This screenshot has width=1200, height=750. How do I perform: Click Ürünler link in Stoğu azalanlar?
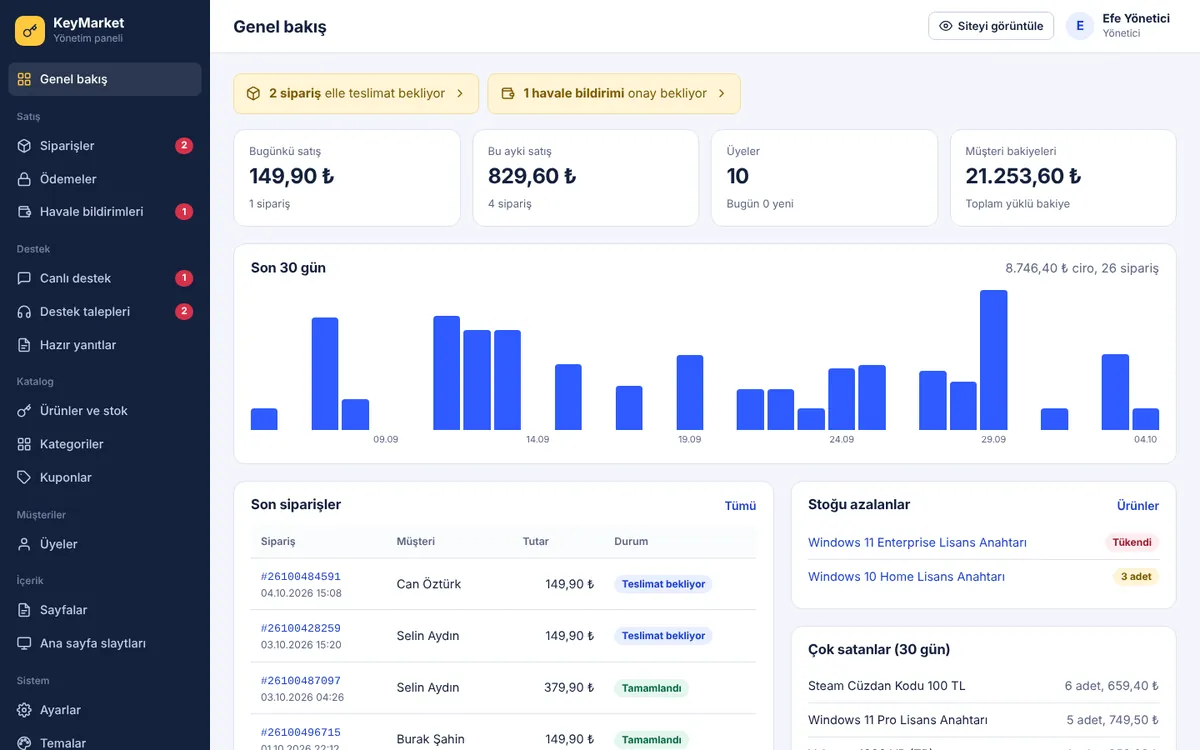click(x=1138, y=506)
